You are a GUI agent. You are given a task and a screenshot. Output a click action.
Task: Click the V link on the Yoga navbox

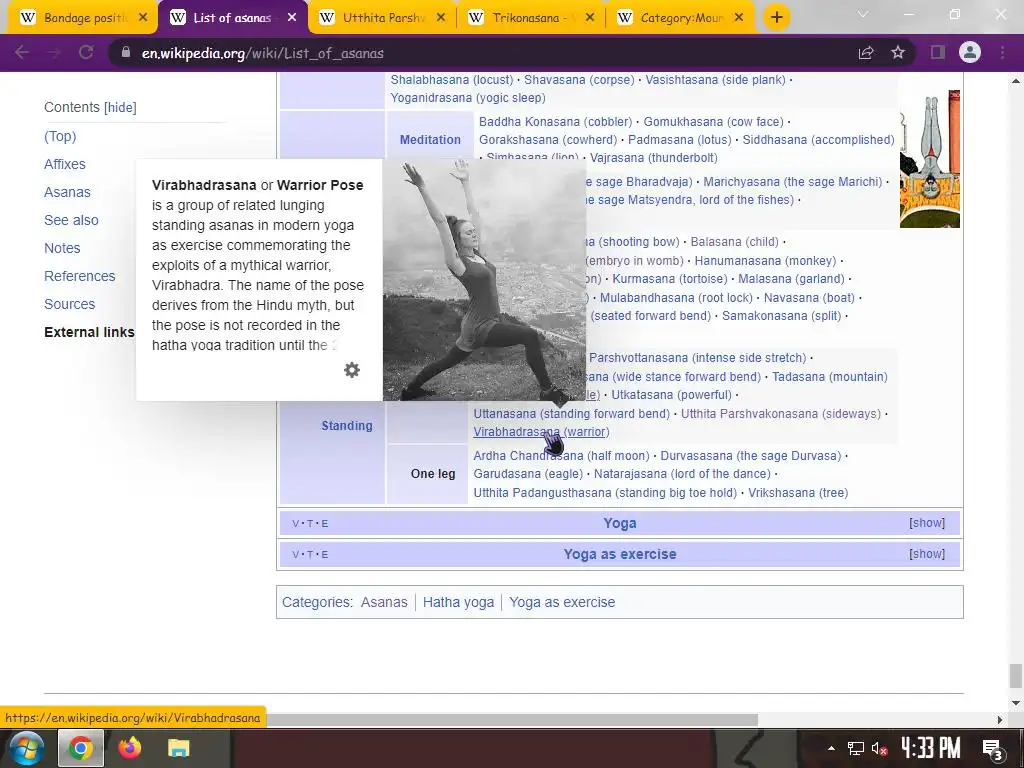coord(296,523)
